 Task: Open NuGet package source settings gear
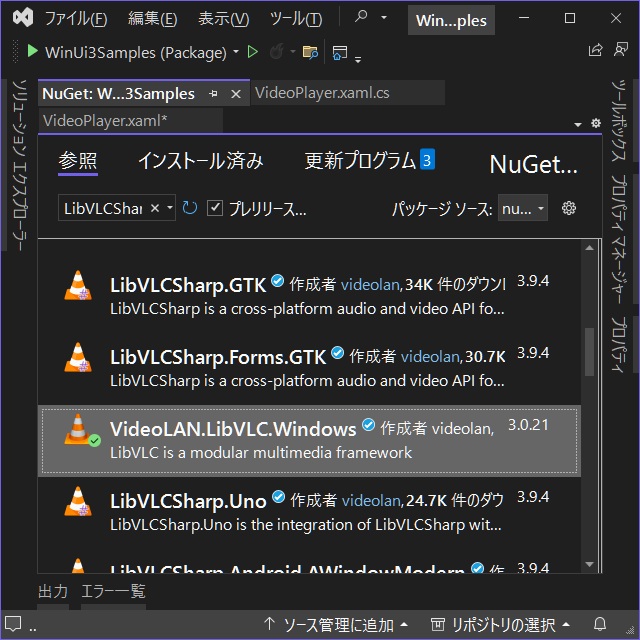click(569, 208)
